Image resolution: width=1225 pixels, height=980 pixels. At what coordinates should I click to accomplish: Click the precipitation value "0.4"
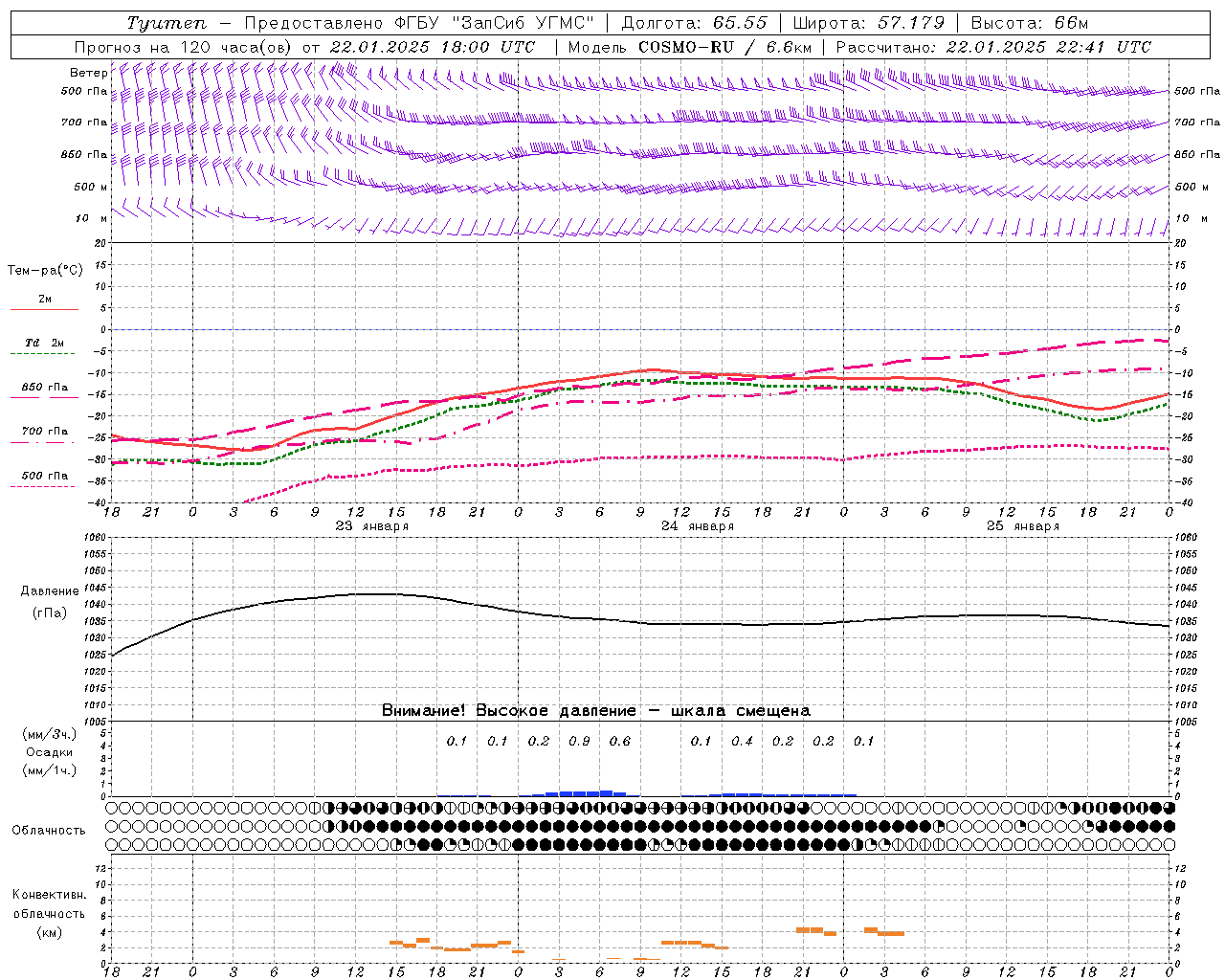click(x=742, y=741)
